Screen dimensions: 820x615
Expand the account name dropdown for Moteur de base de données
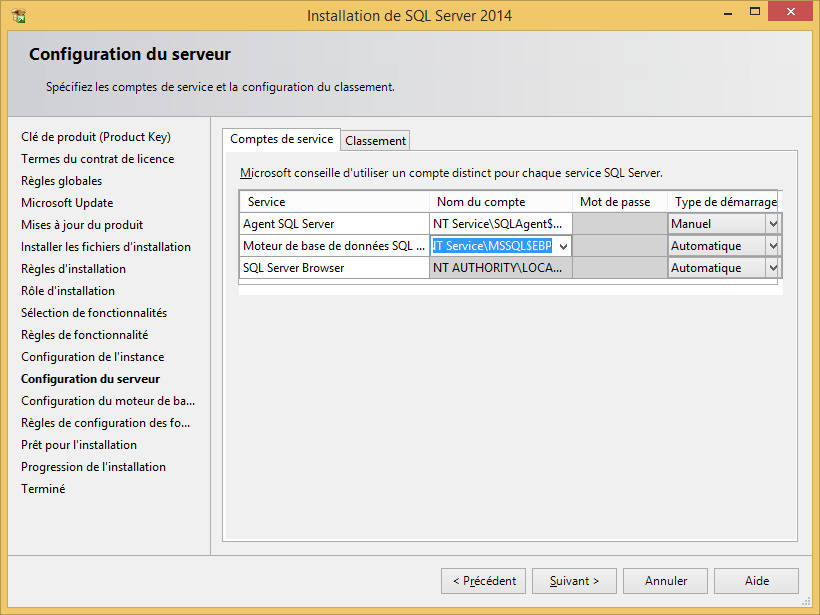click(x=563, y=246)
